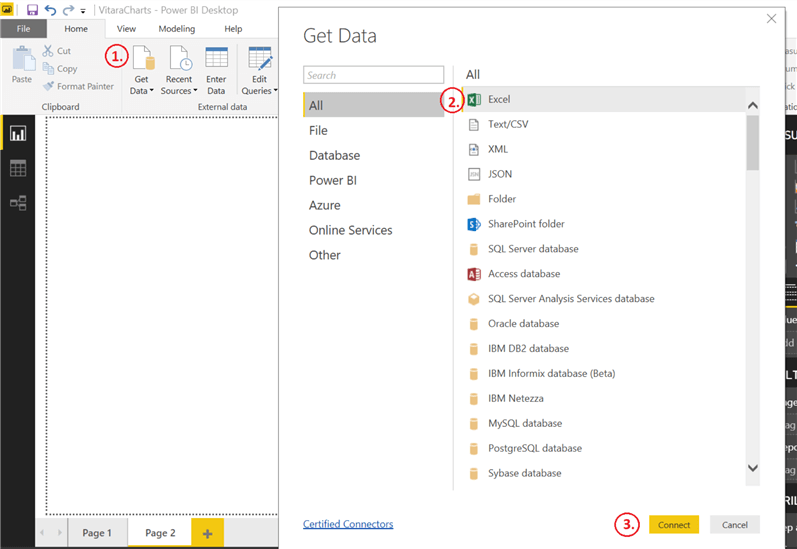Screen dimensions: 797x549
Task: Pick the JSON connector
Action: [604, 174]
